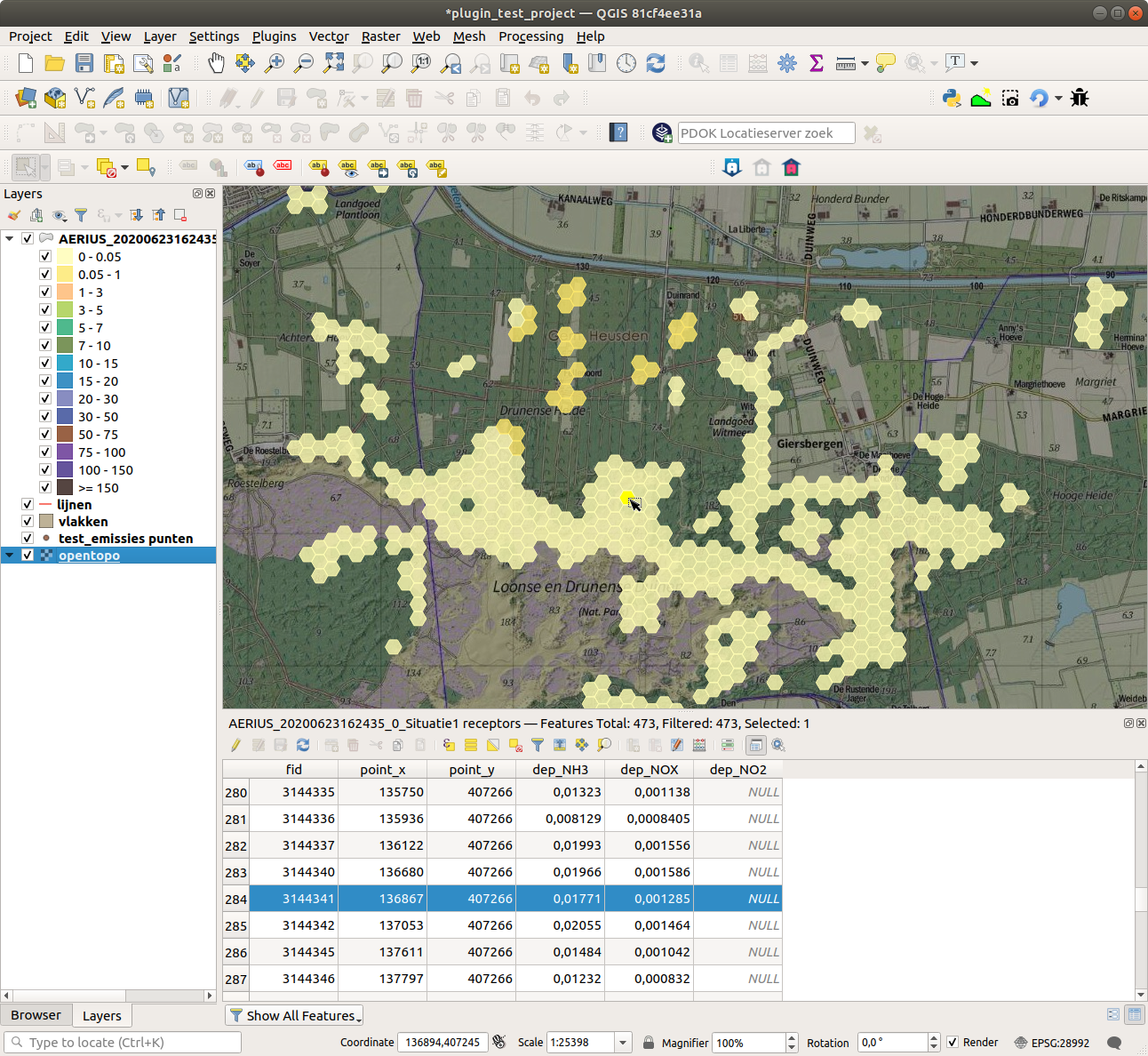Switch to the Browser tab
Viewport: 1148px width, 1056px height.
coord(36,1014)
